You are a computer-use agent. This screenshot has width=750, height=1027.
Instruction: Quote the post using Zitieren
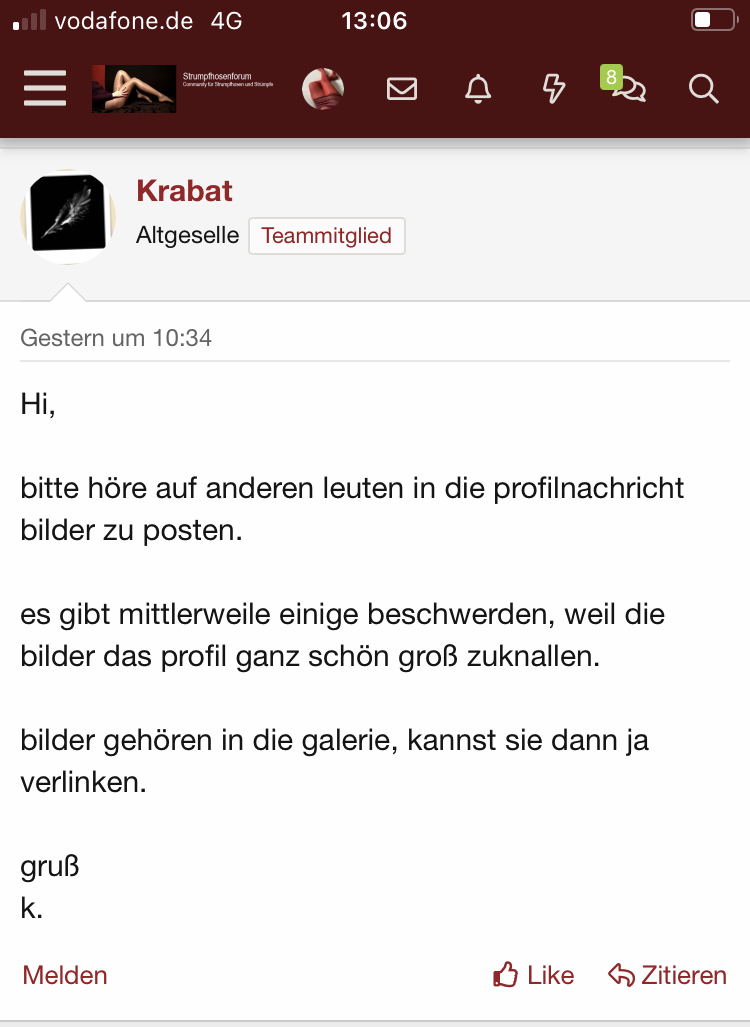667,975
